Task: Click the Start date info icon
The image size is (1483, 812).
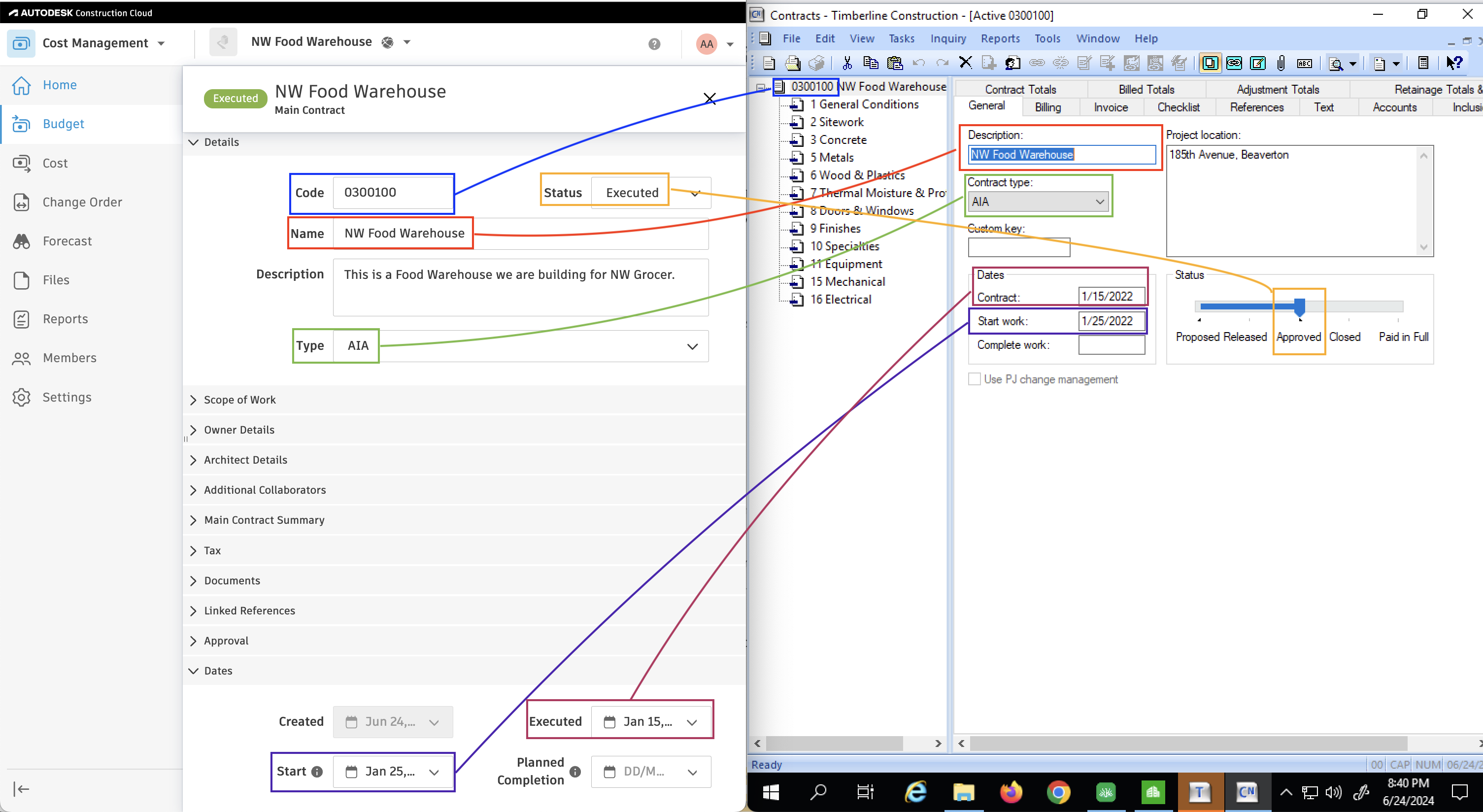Action: coord(317,772)
